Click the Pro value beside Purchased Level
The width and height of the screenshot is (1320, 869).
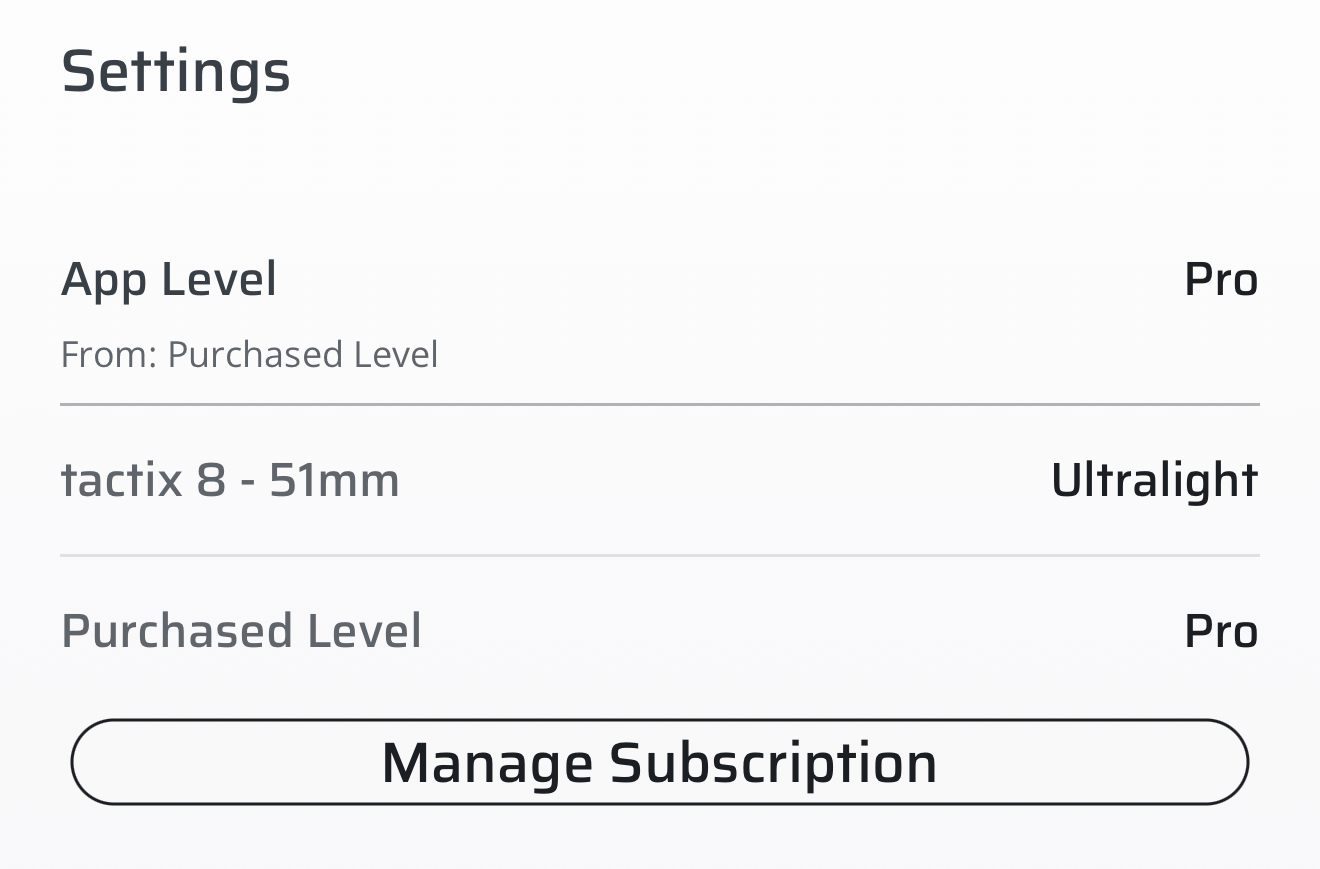pos(1220,631)
